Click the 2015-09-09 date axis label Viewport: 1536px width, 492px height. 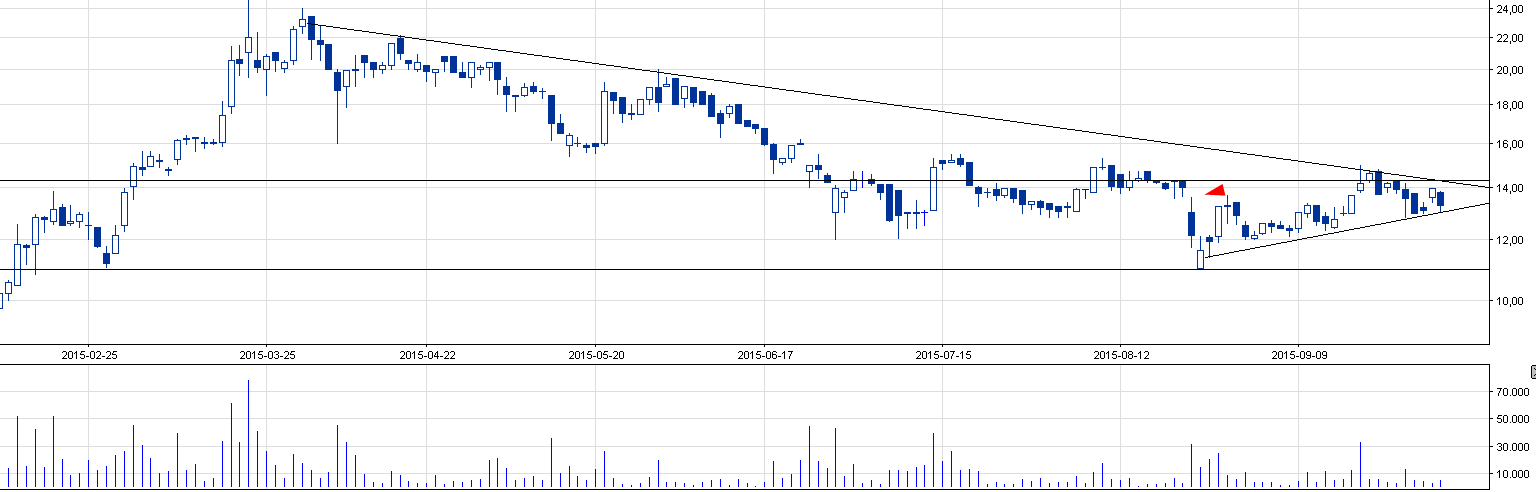[x=1299, y=355]
